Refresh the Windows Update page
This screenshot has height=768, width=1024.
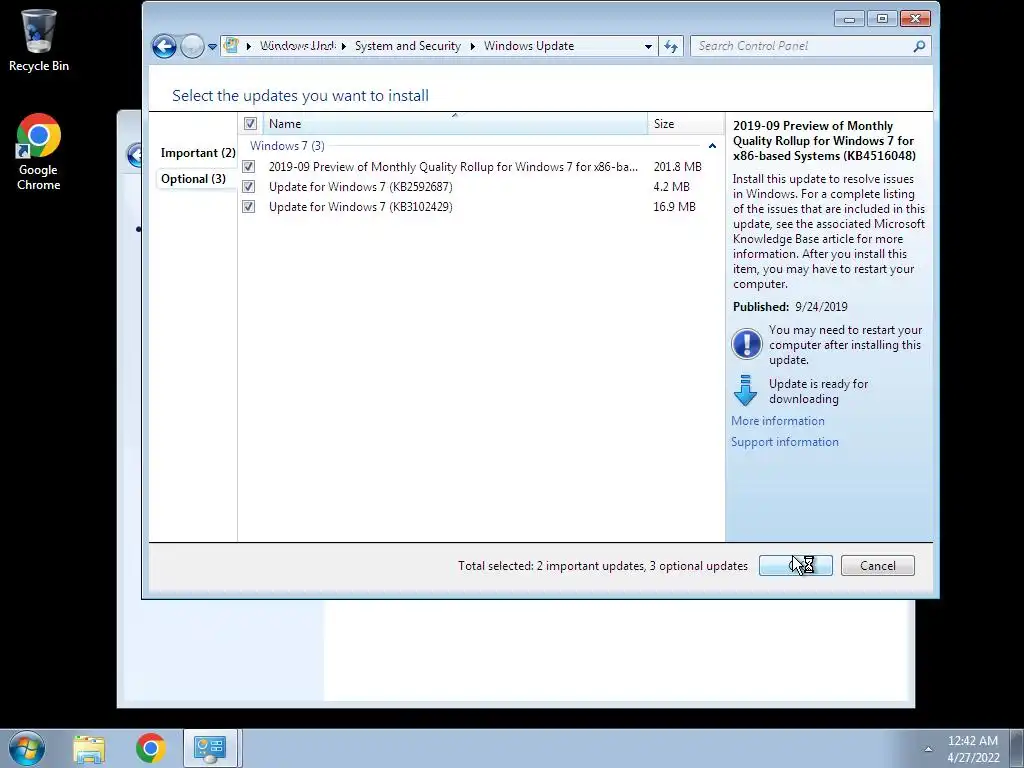671,46
